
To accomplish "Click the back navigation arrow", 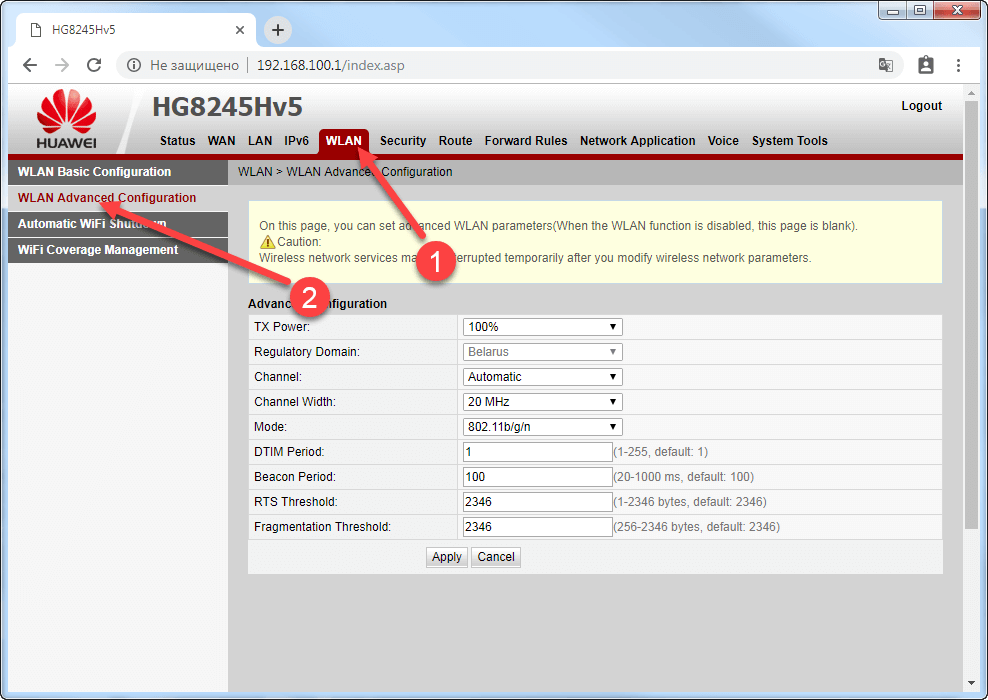I will point(30,64).
